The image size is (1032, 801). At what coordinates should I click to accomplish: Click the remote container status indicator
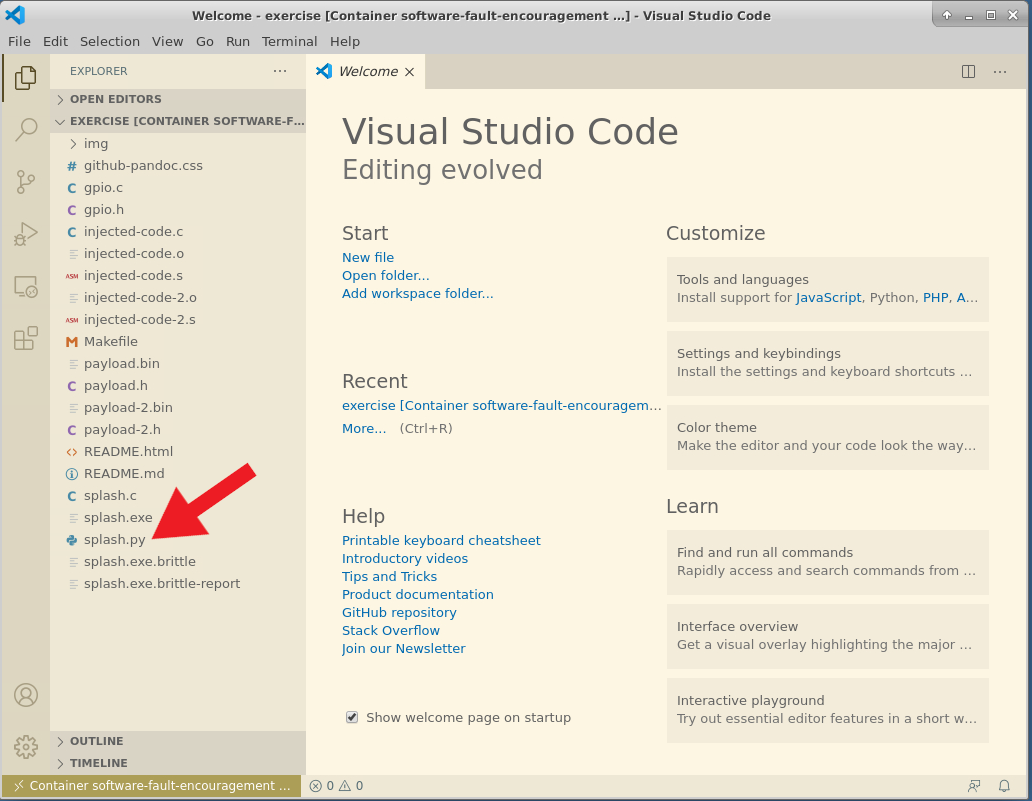click(x=151, y=785)
